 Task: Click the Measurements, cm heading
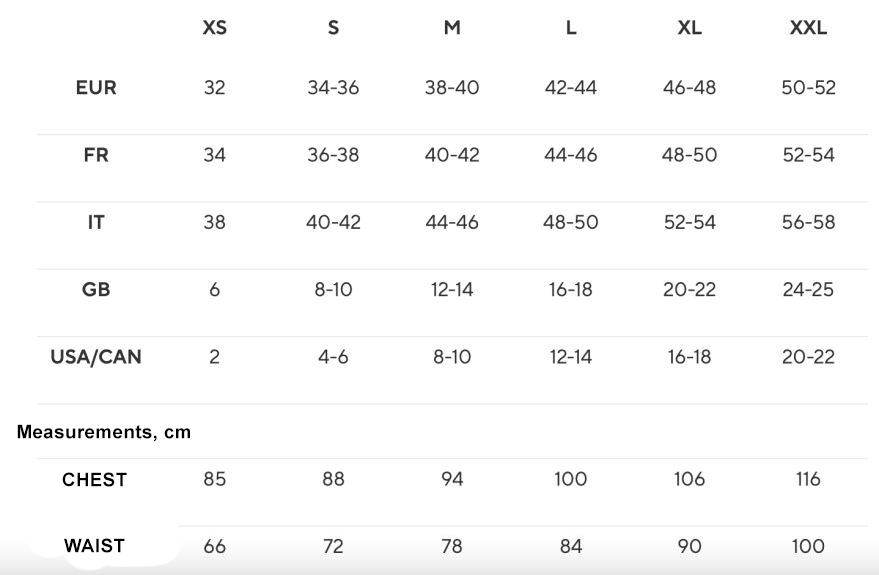pos(104,433)
